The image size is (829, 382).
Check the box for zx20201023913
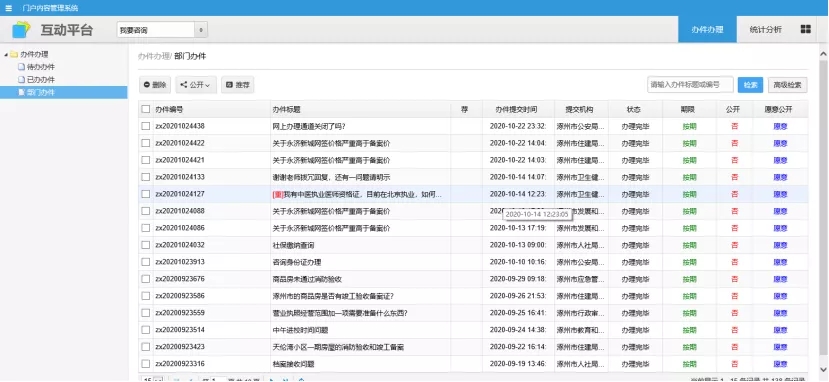146,262
